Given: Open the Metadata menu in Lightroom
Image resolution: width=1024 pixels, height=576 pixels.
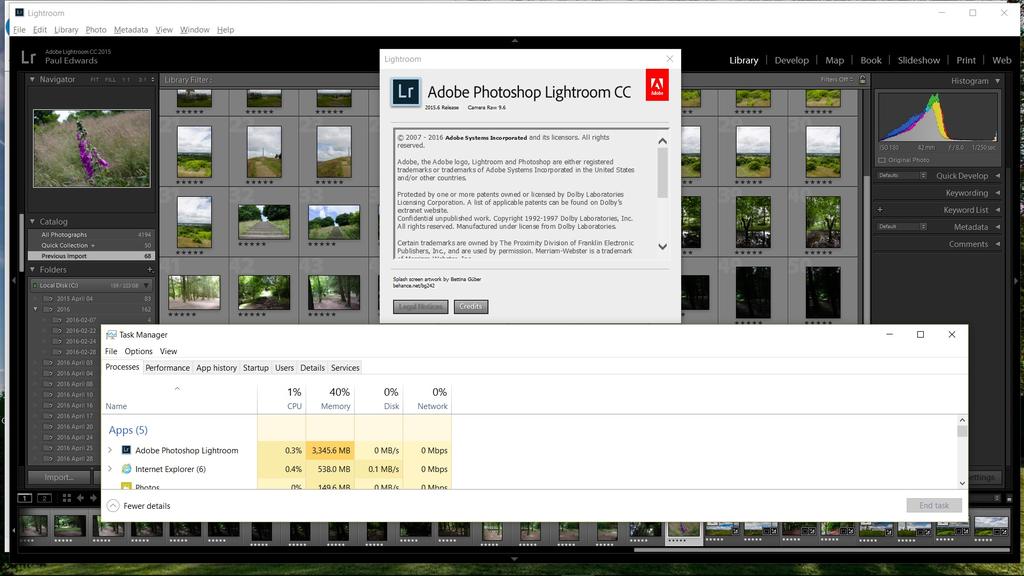Looking at the screenshot, I should pyautogui.click(x=130, y=30).
